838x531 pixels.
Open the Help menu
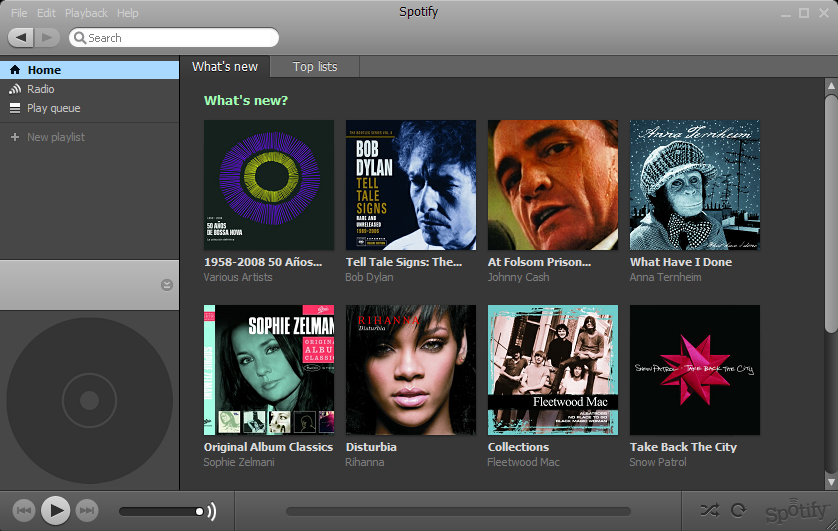[128, 13]
